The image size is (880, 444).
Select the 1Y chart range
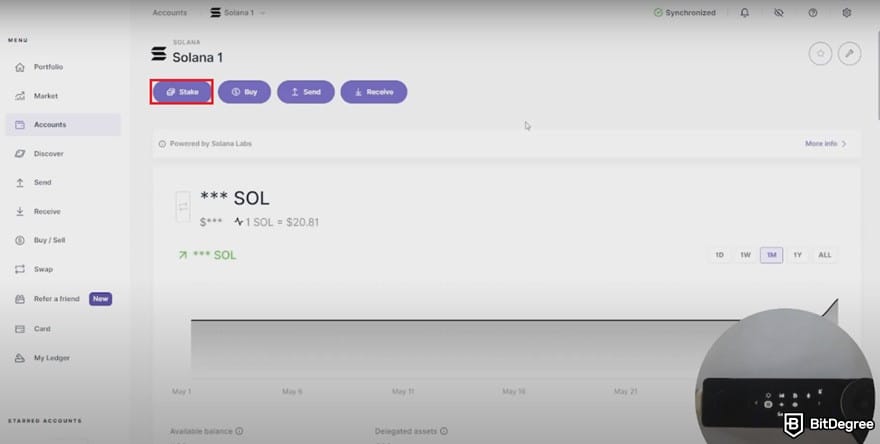pyautogui.click(x=797, y=255)
